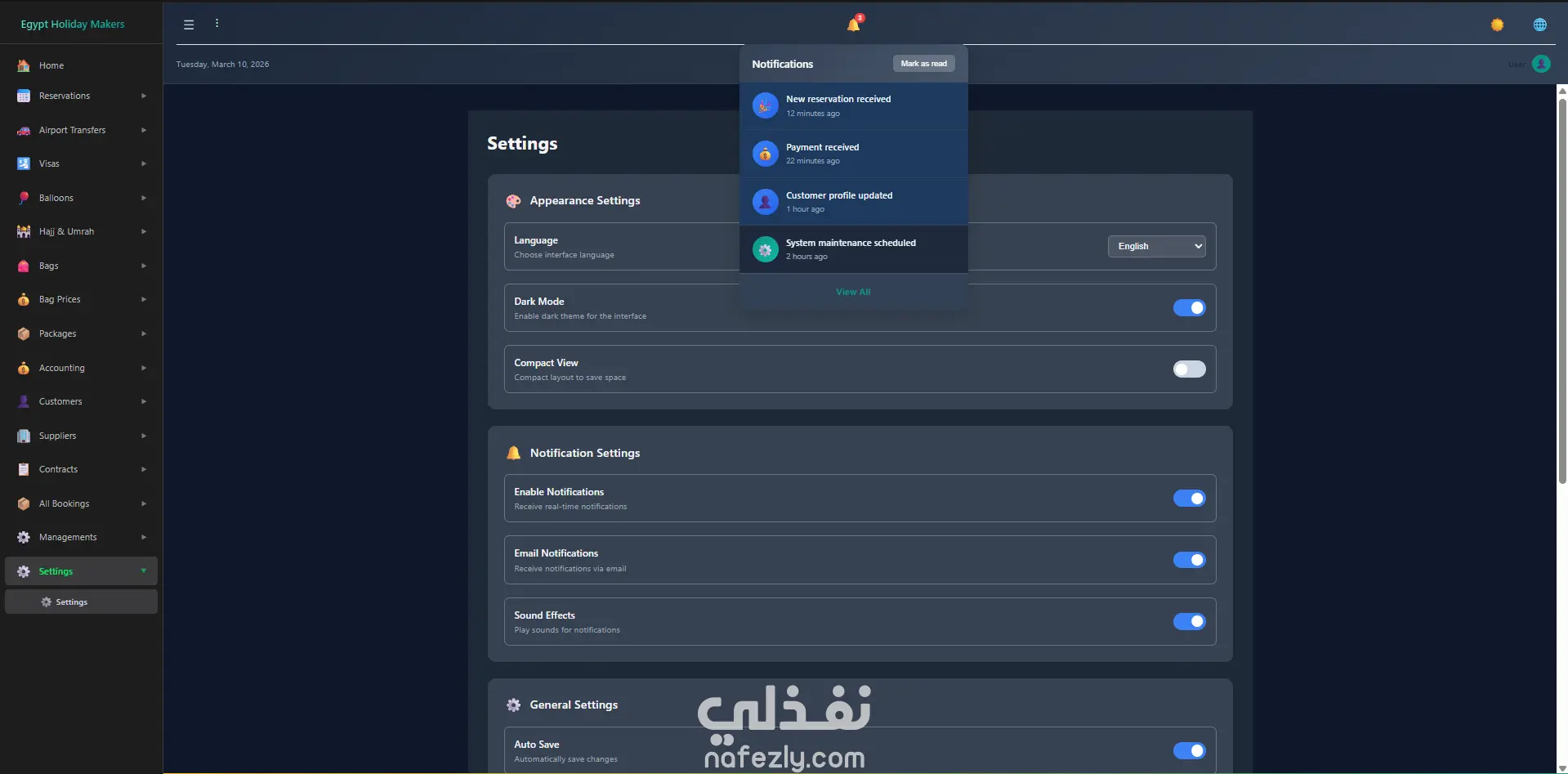Turn off the Sound Effects switch
1568x774 pixels.
(x=1189, y=622)
